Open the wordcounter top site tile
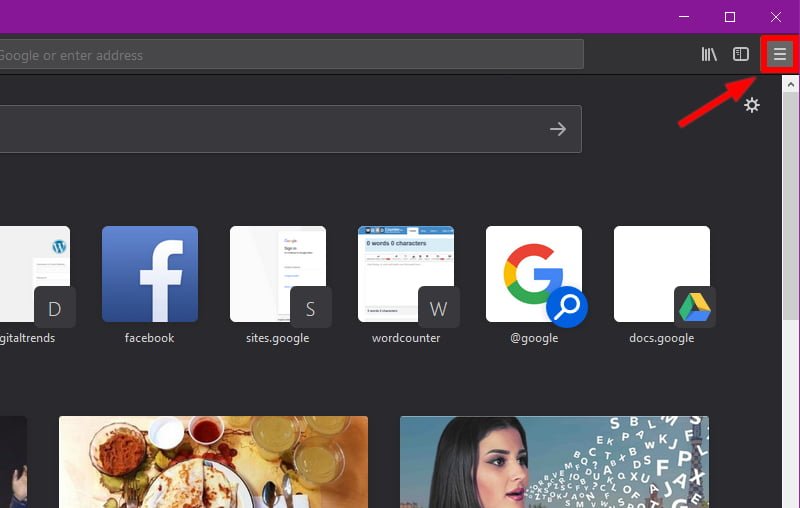Screen dimensions: 800x508 pyautogui.click(x=405, y=272)
